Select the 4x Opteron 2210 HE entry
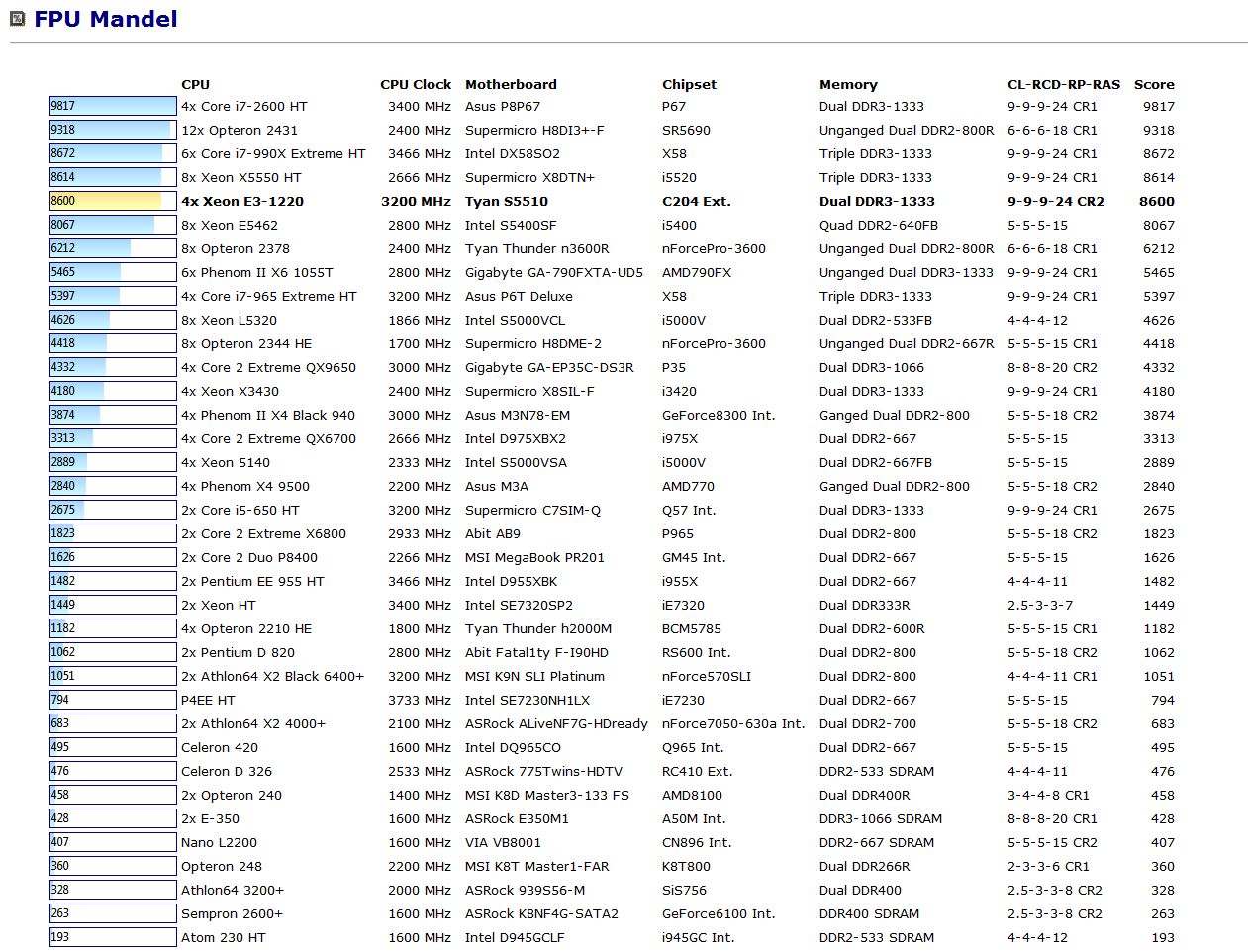 click(245, 629)
